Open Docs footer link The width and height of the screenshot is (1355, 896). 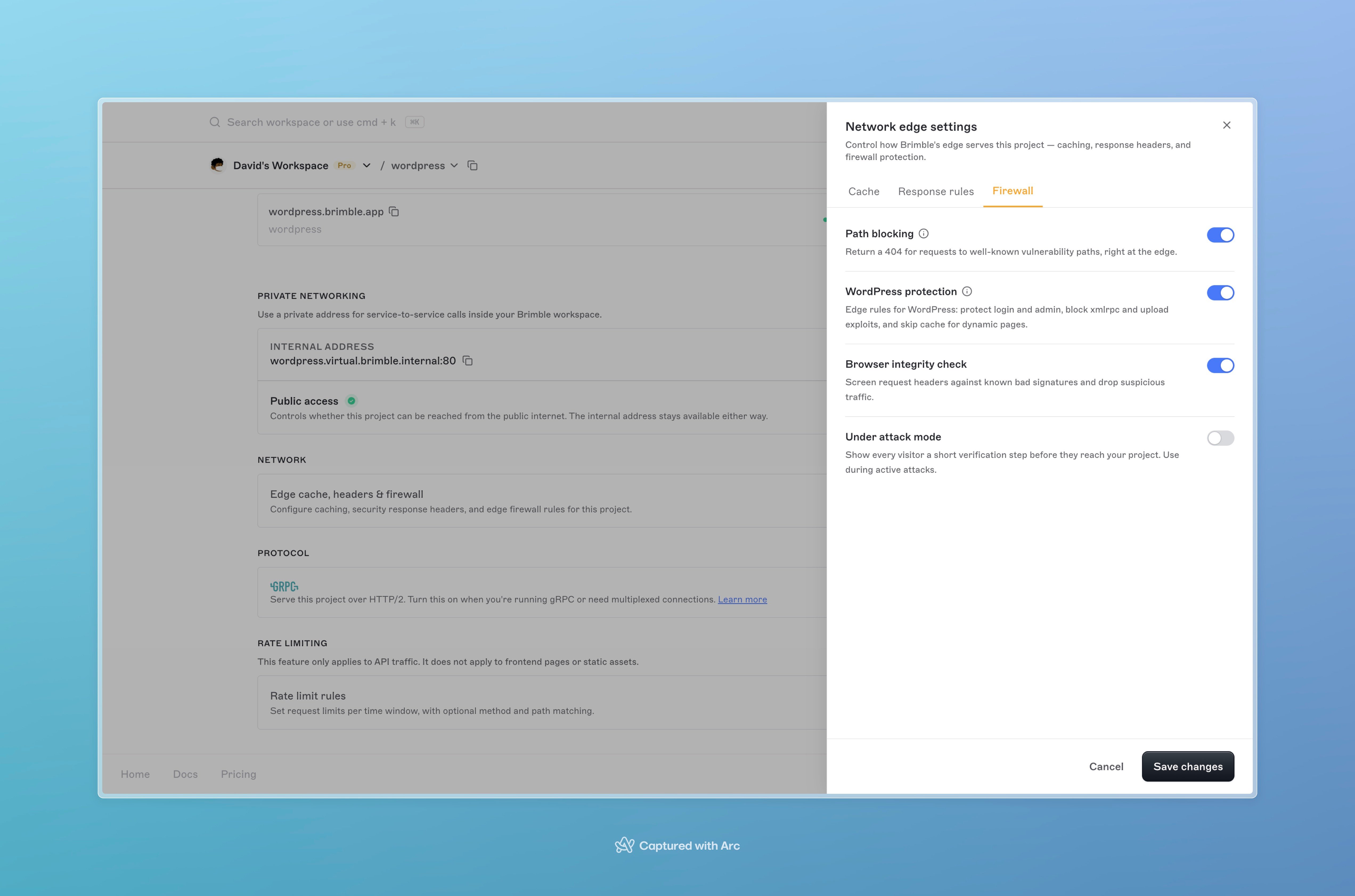[x=185, y=774]
